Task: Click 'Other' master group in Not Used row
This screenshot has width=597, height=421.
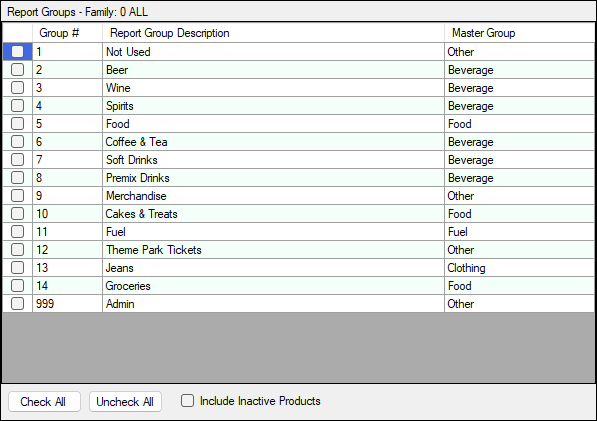Action: point(519,52)
